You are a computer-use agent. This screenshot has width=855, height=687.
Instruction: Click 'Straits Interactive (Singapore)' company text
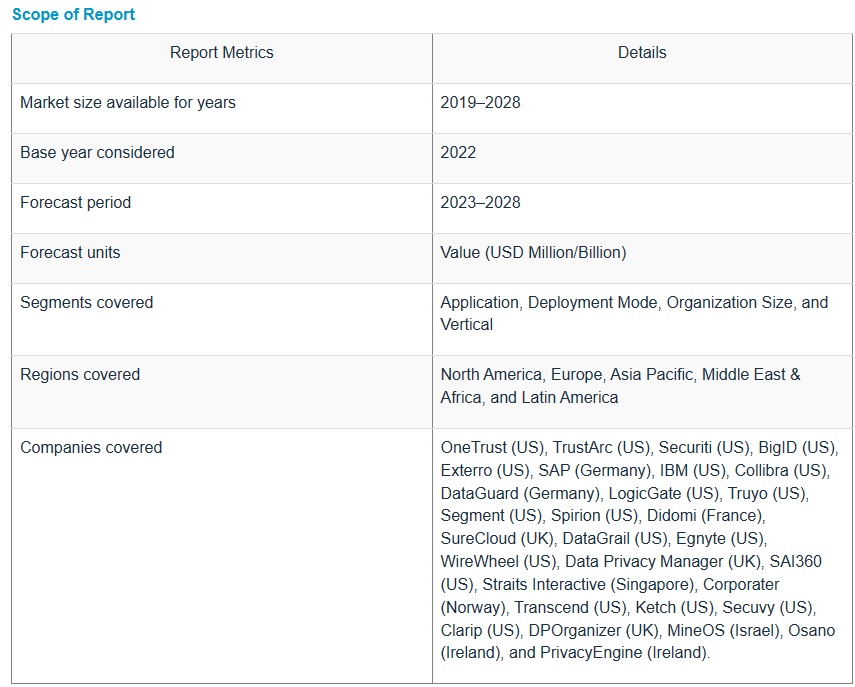click(588, 585)
